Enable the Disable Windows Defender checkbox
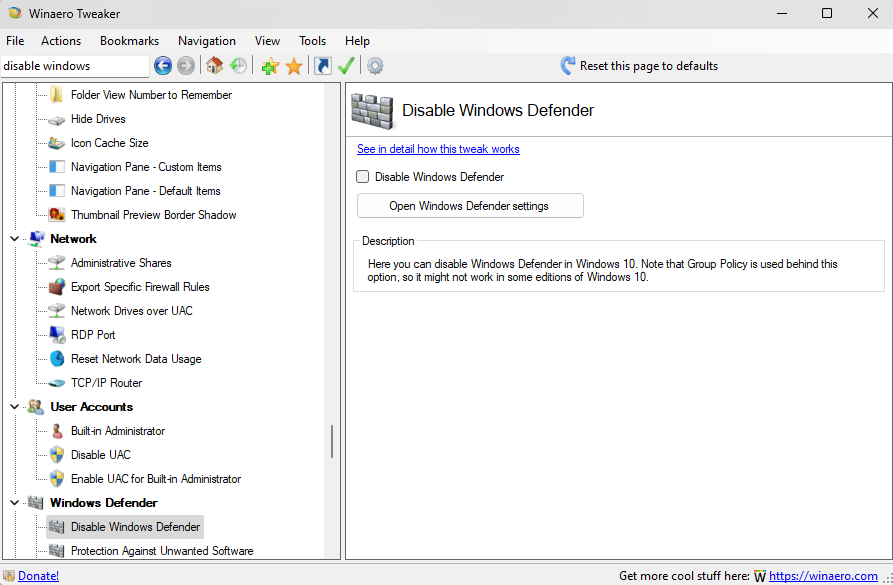 (x=362, y=177)
